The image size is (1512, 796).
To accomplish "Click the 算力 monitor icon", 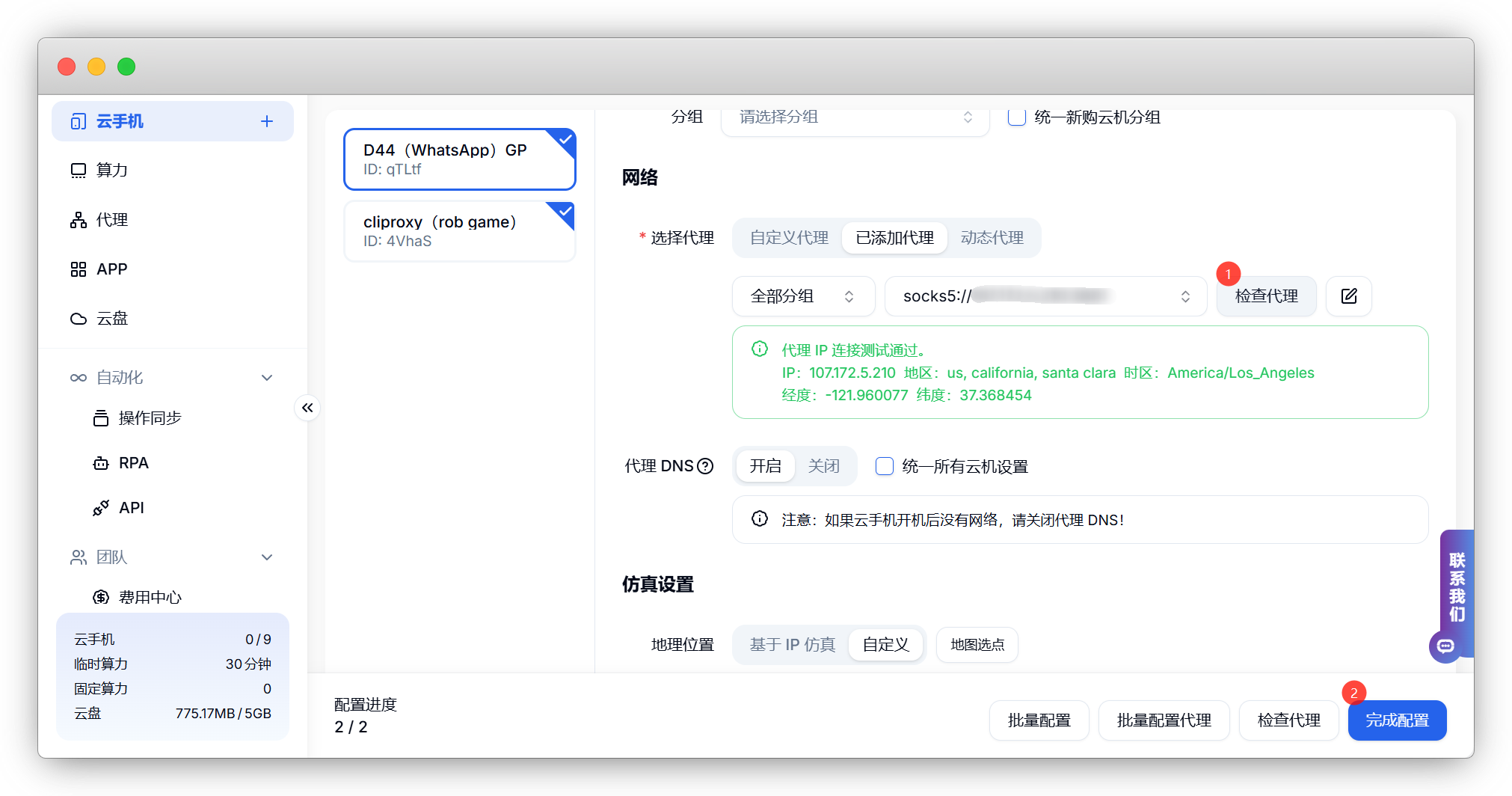I will click(78, 171).
